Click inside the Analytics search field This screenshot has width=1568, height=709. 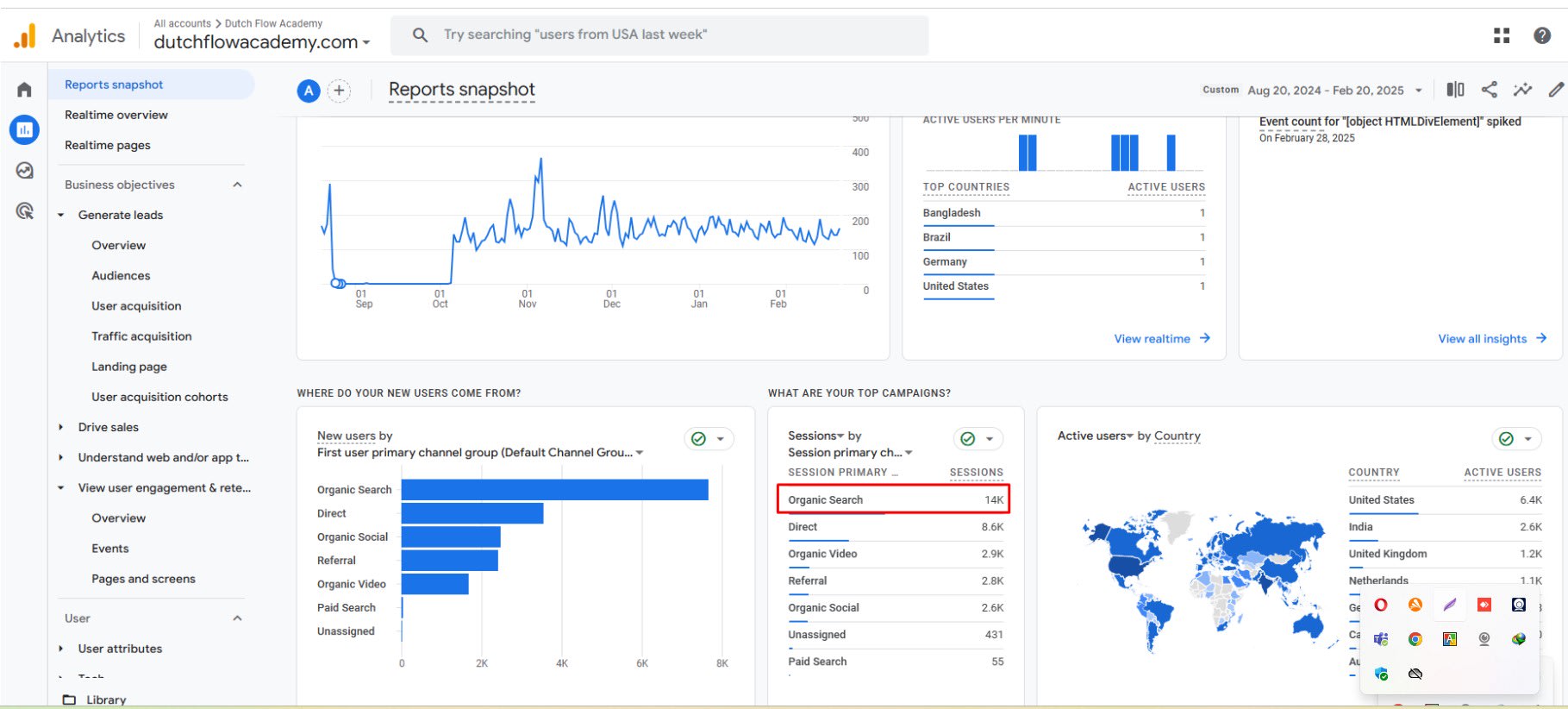659,35
